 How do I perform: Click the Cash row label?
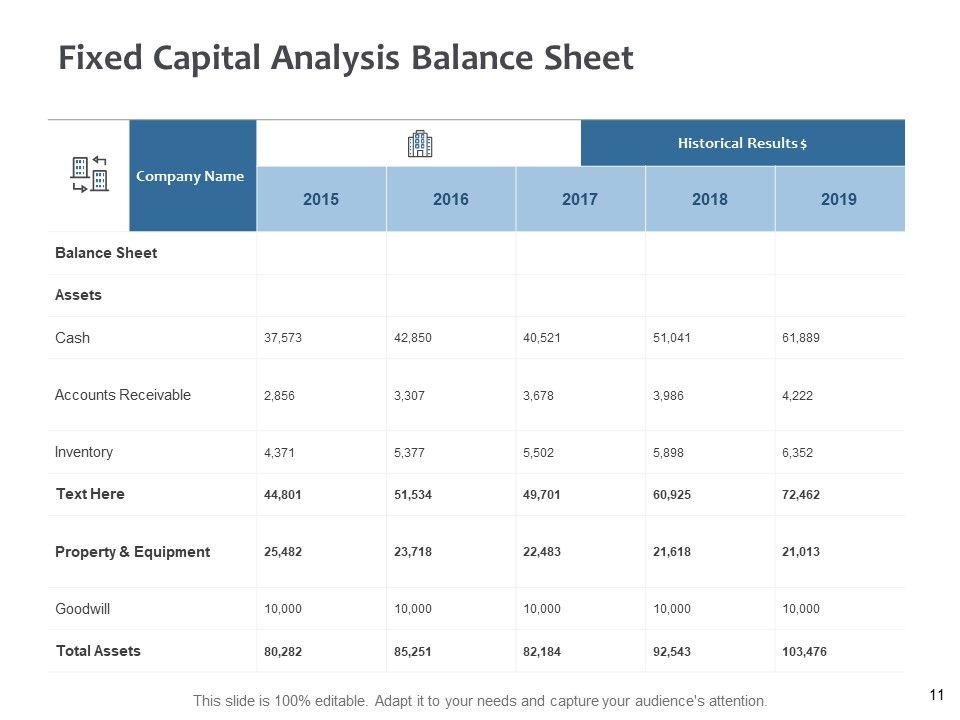(x=73, y=338)
